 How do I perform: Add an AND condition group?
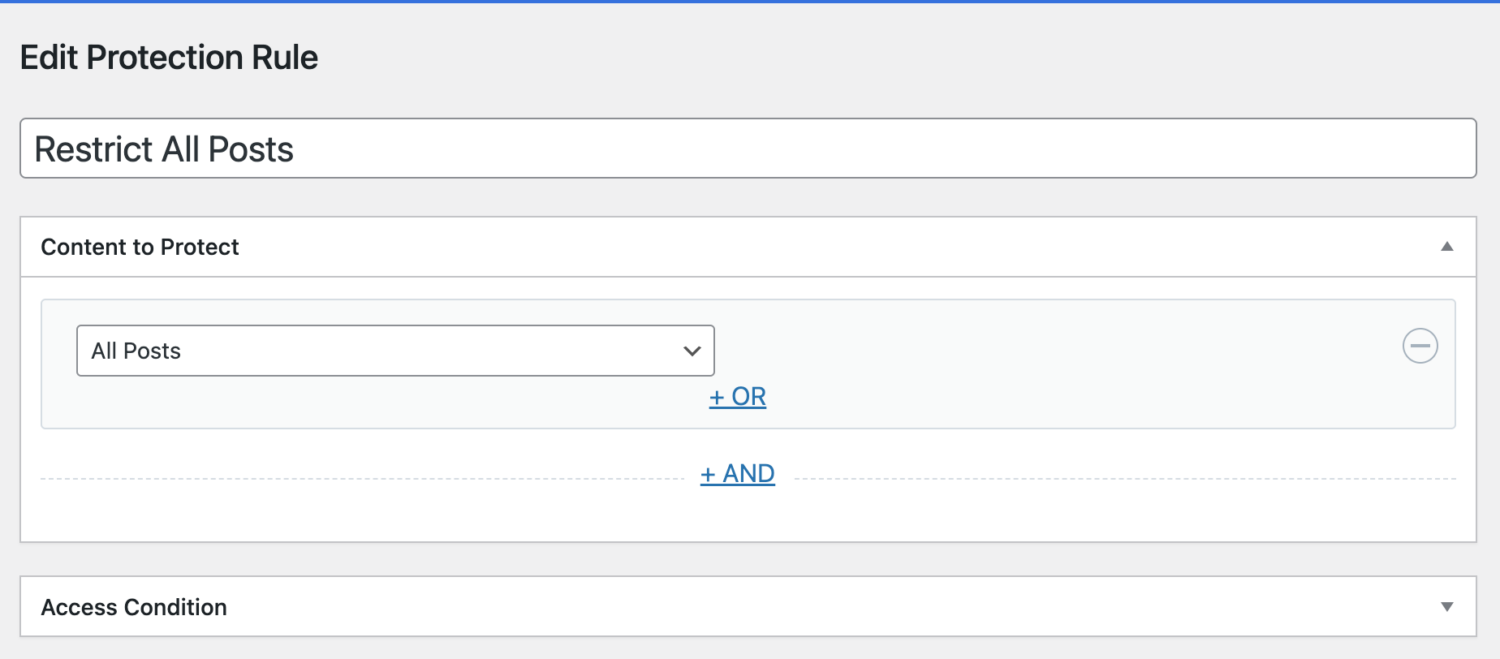(738, 474)
